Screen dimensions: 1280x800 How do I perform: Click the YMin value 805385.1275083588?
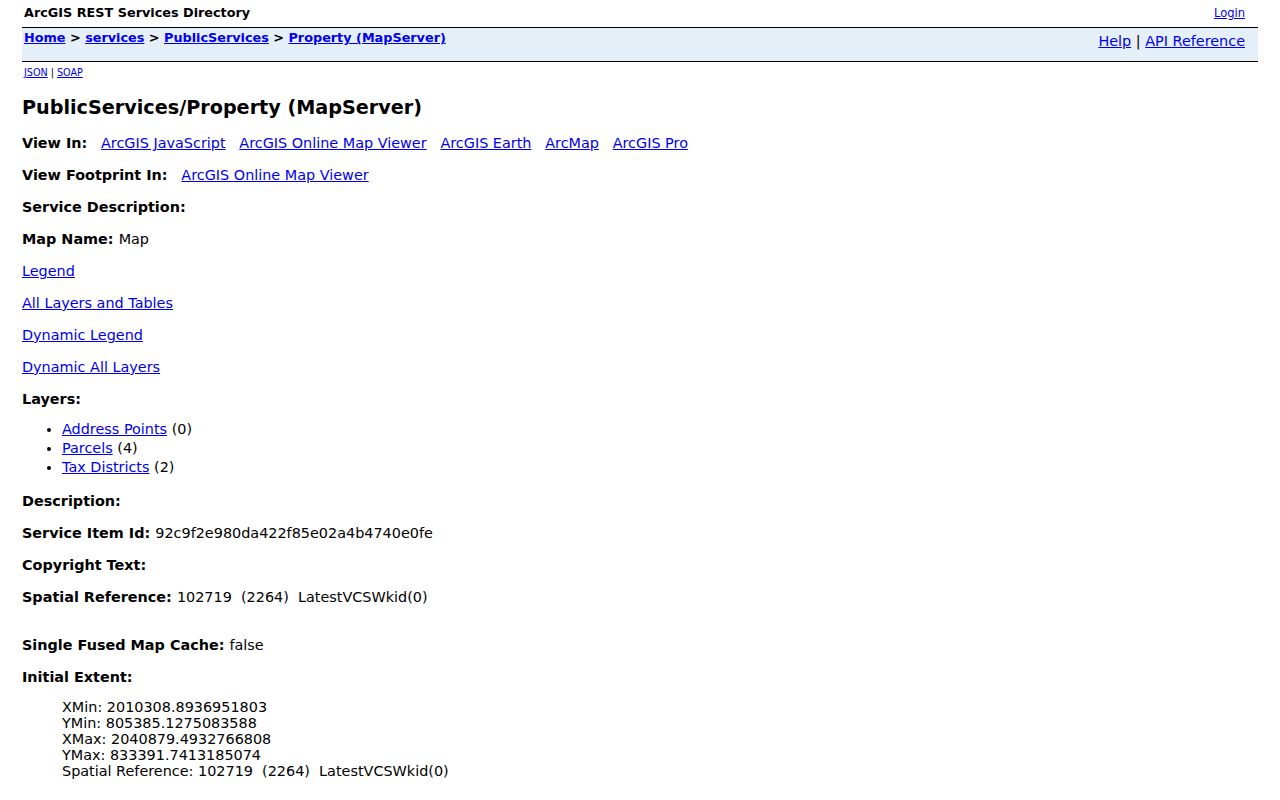[x=182, y=723]
